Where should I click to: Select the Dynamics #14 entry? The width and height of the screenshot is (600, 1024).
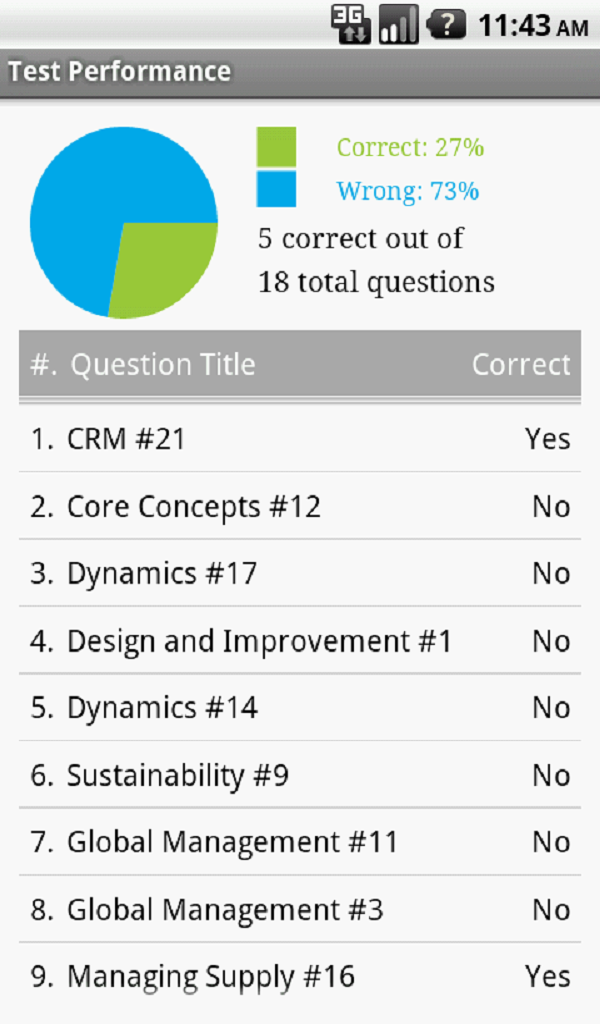tap(300, 708)
